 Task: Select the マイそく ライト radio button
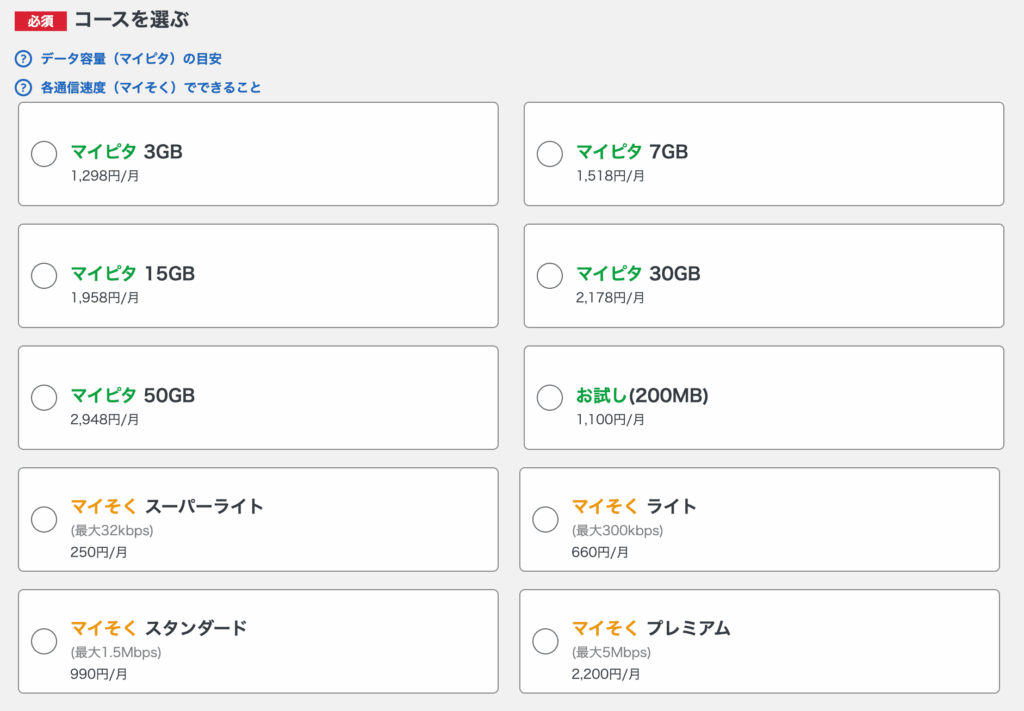(545, 519)
